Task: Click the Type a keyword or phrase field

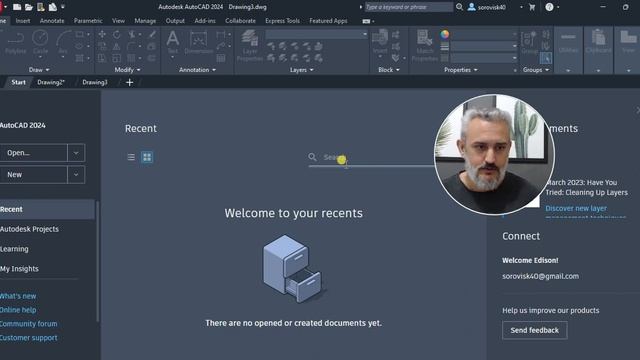Action: coord(409,7)
